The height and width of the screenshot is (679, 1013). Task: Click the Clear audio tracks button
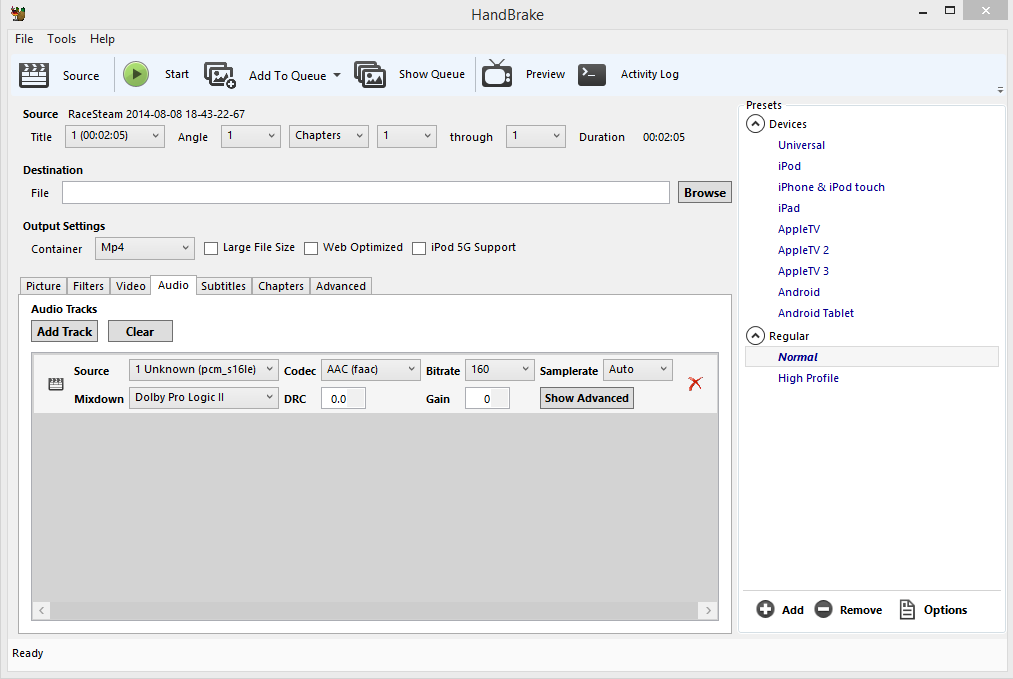(x=140, y=331)
